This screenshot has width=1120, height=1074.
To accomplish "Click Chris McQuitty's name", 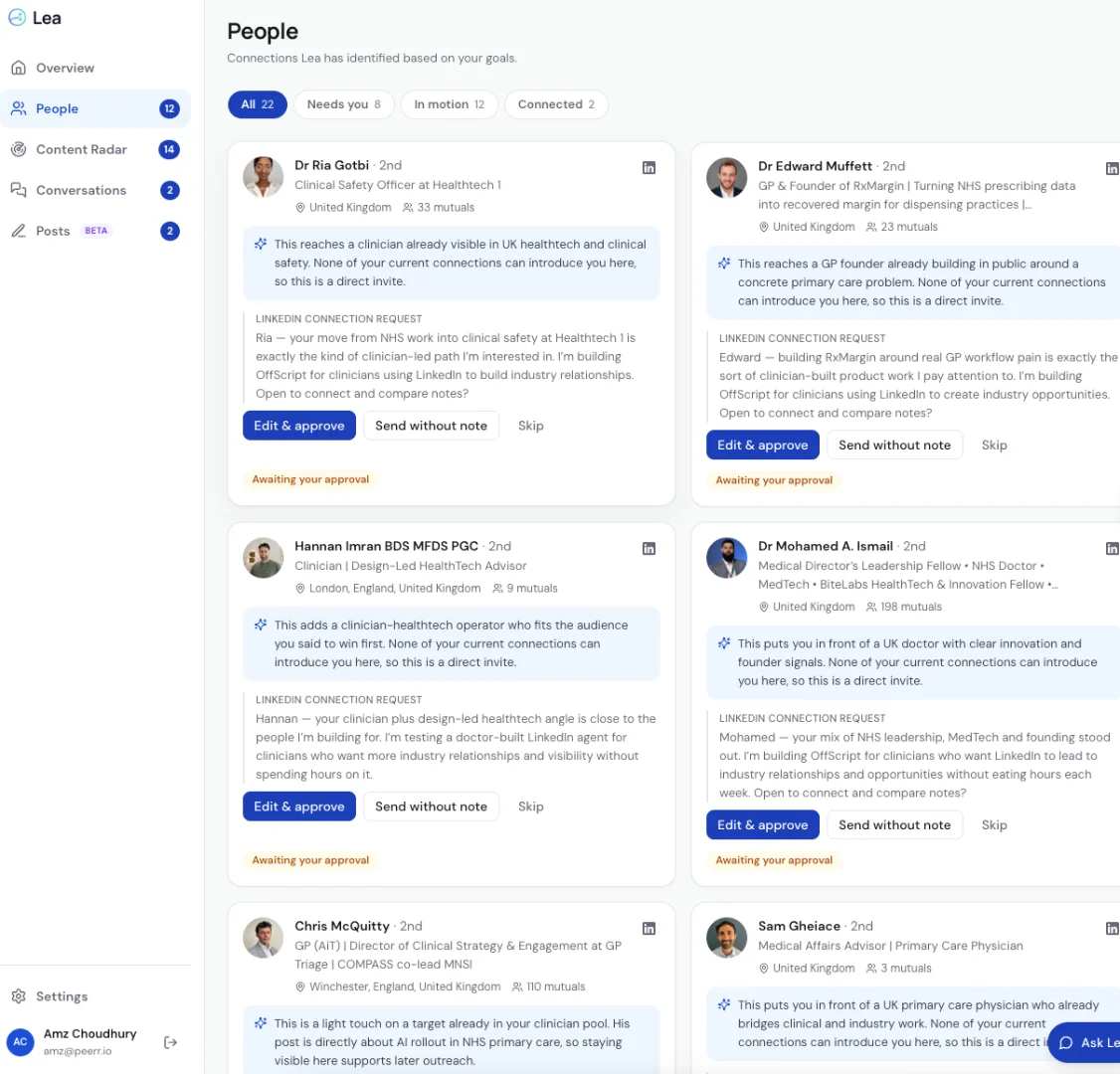I will click(x=342, y=926).
